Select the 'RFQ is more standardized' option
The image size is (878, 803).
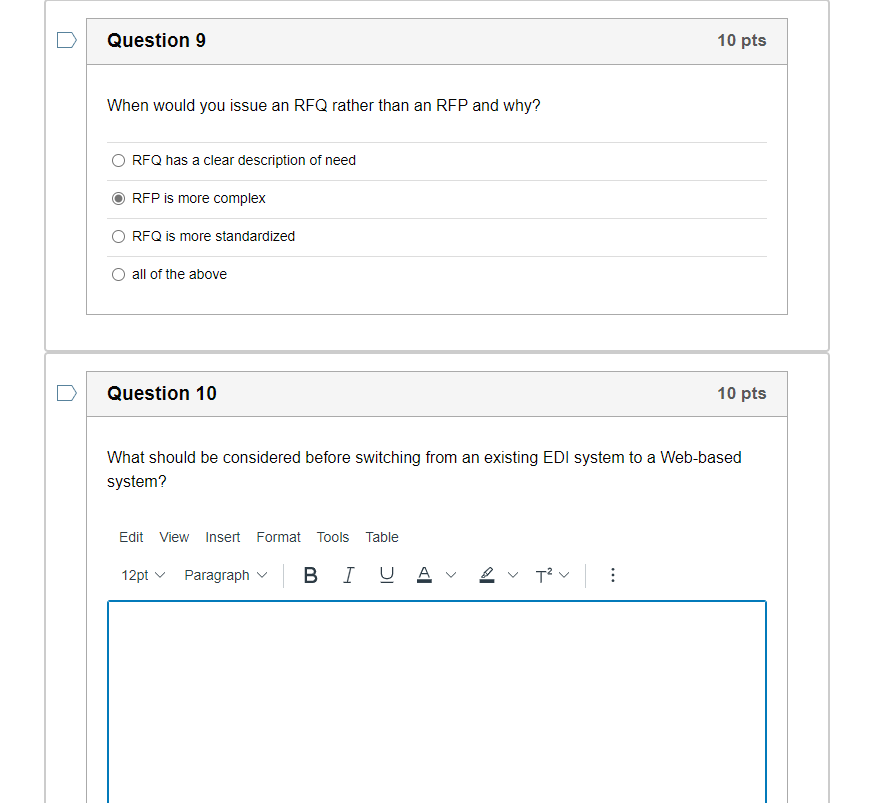tap(118, 236)
